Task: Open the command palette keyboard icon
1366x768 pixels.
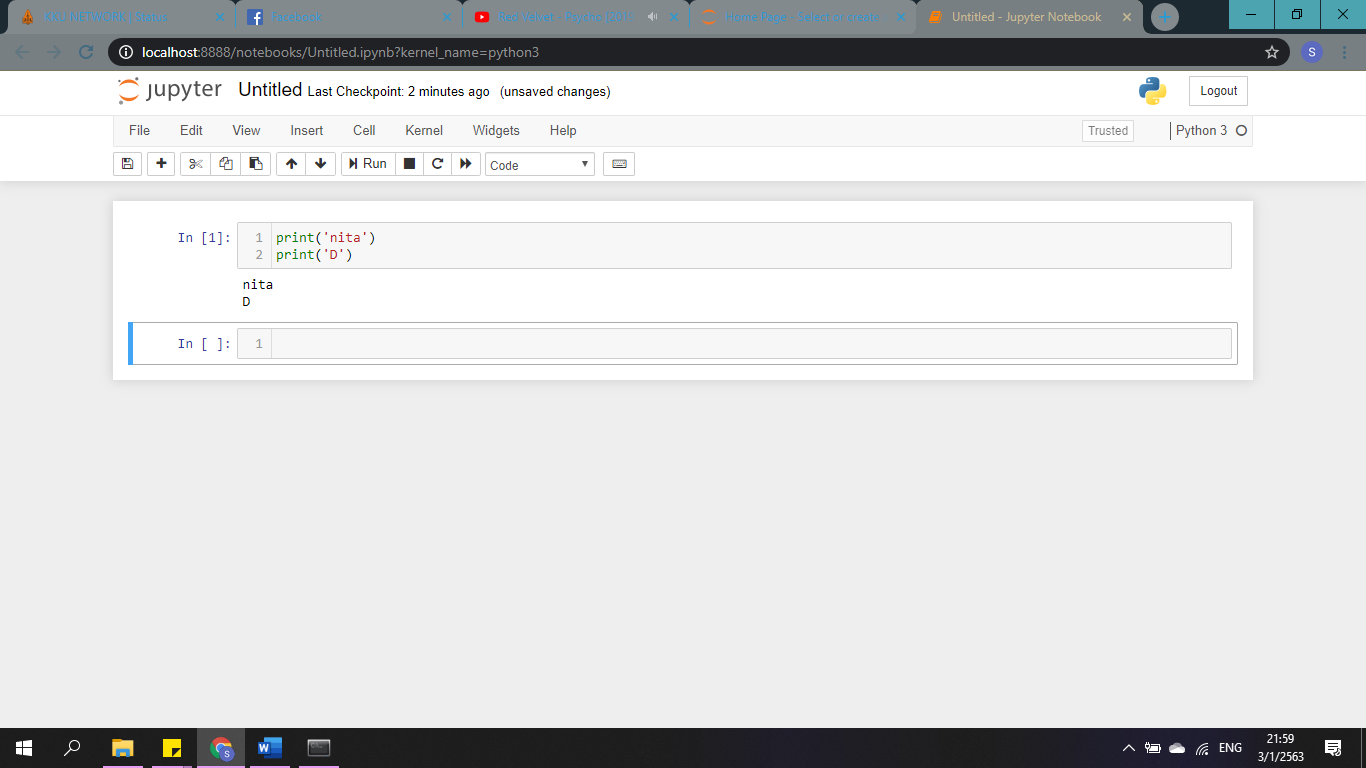Action: [x=619, y=164]
